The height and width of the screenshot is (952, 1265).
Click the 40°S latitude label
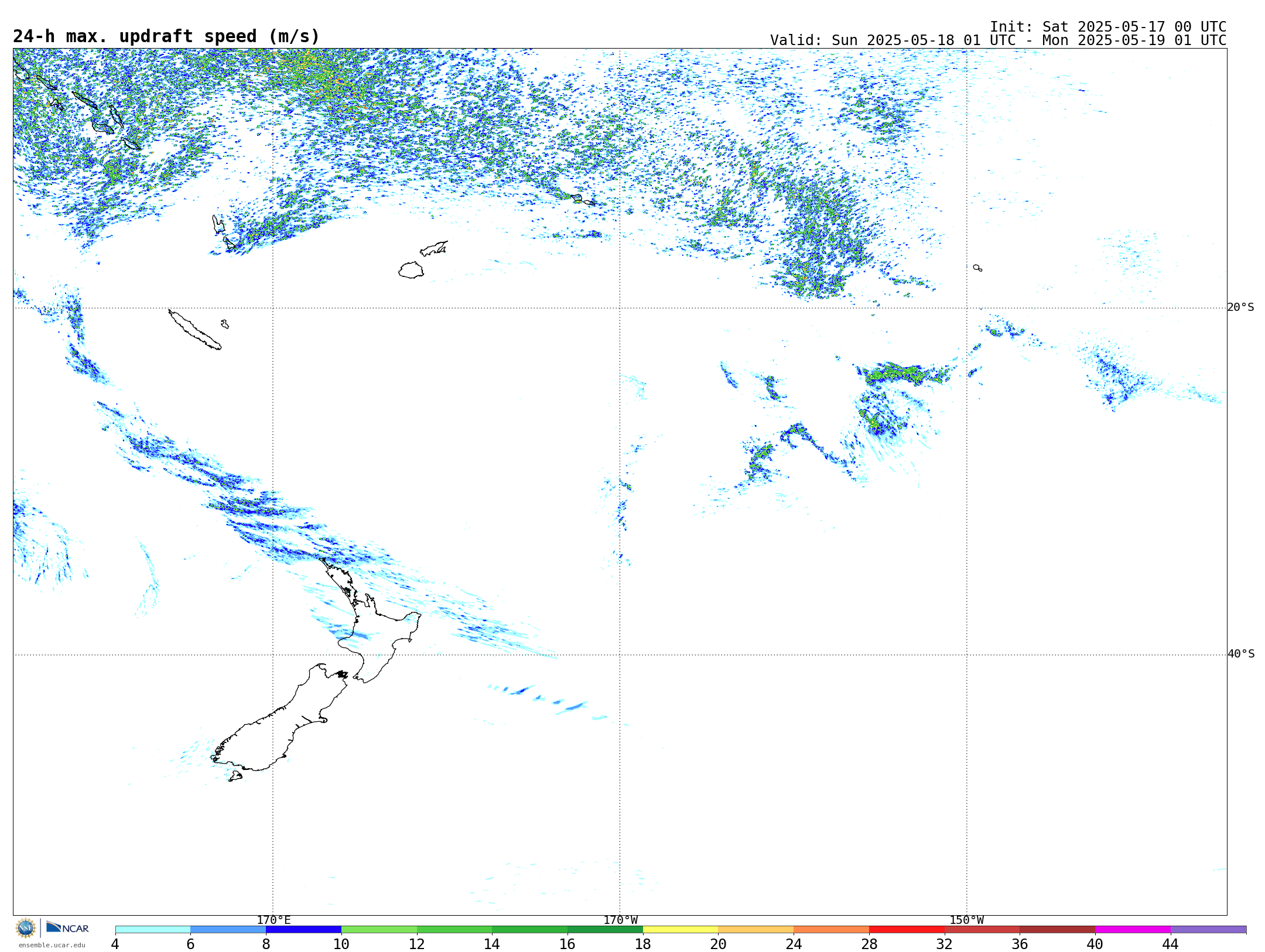(1241, 654)
